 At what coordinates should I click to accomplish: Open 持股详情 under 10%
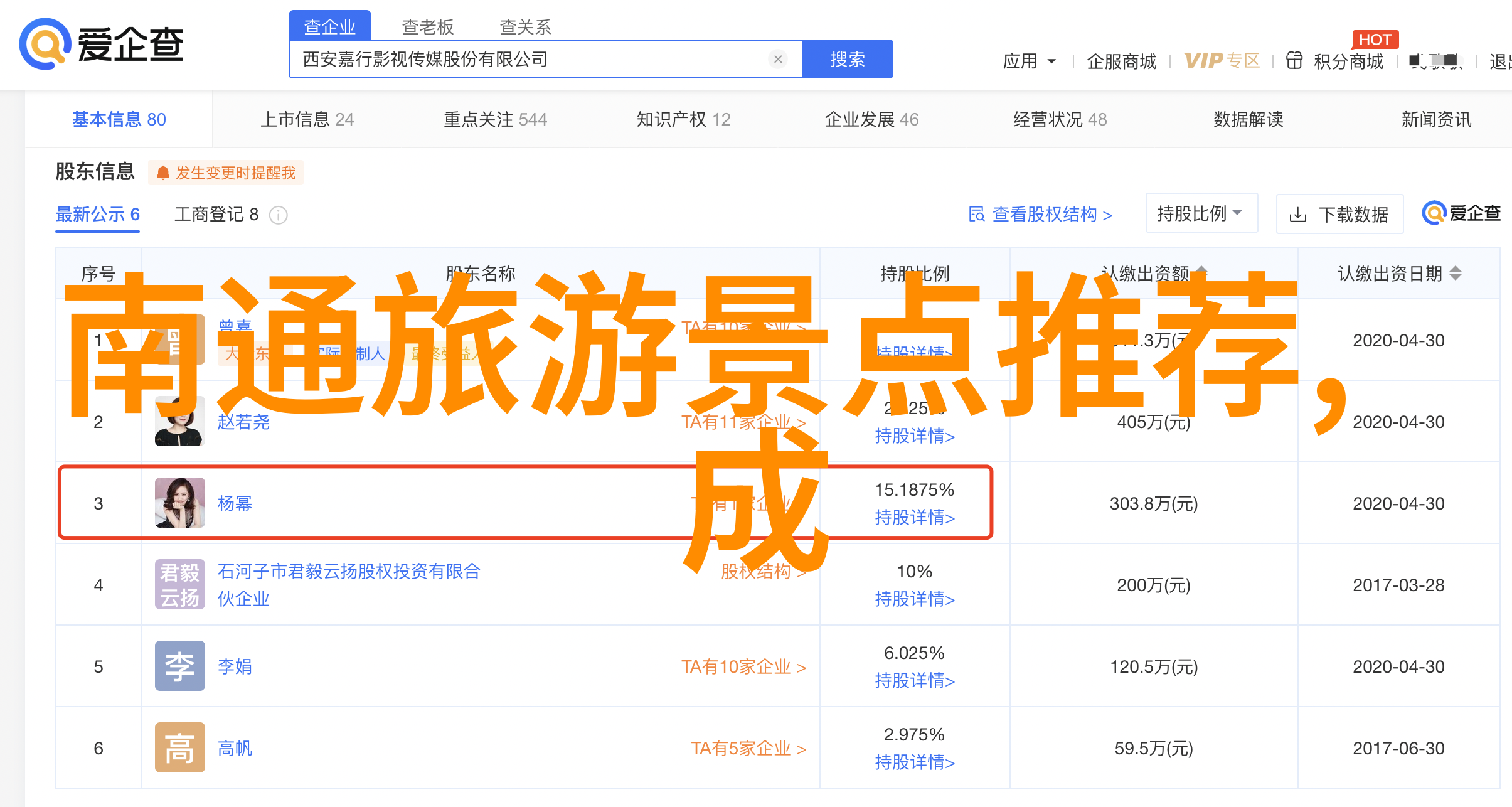point(915,599)
